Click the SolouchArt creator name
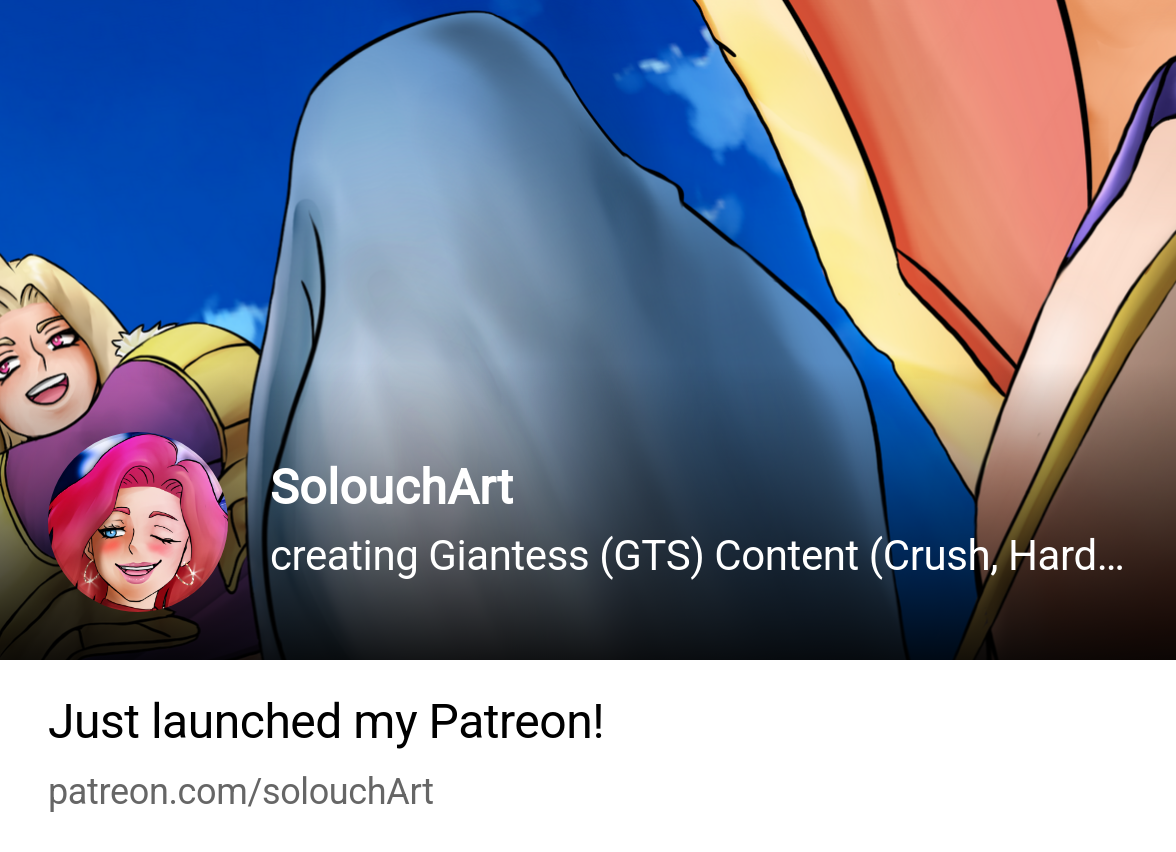This screenshot has height=852, width=1176. [x=392, y=487]
